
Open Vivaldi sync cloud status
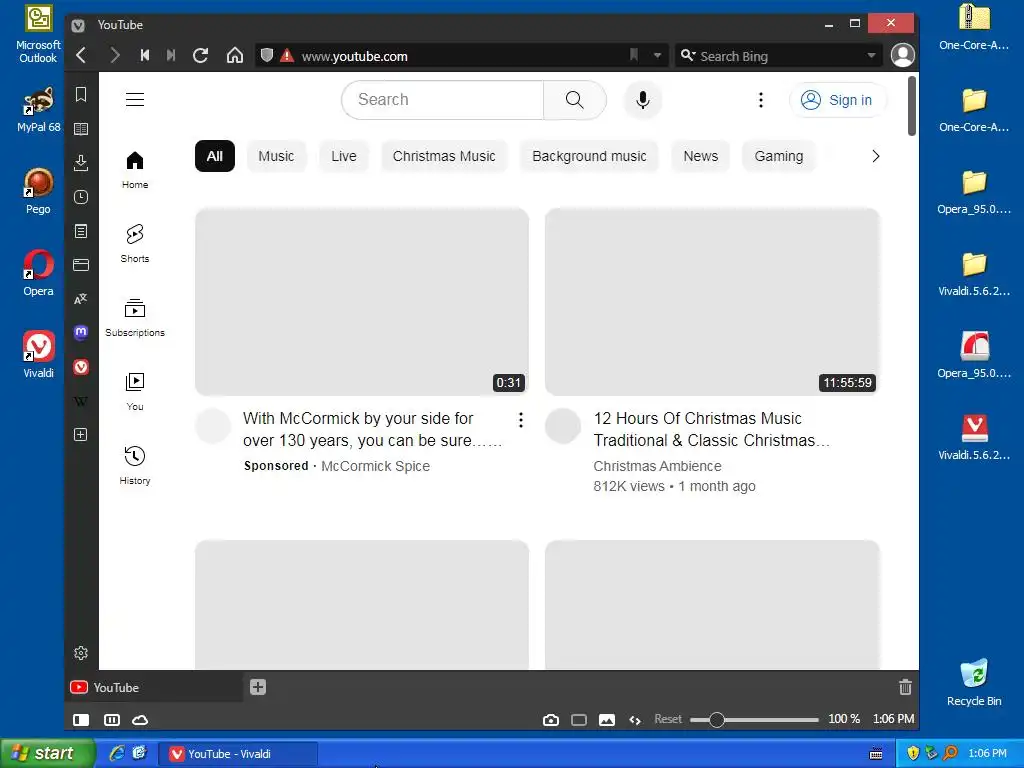click(140, 720)
